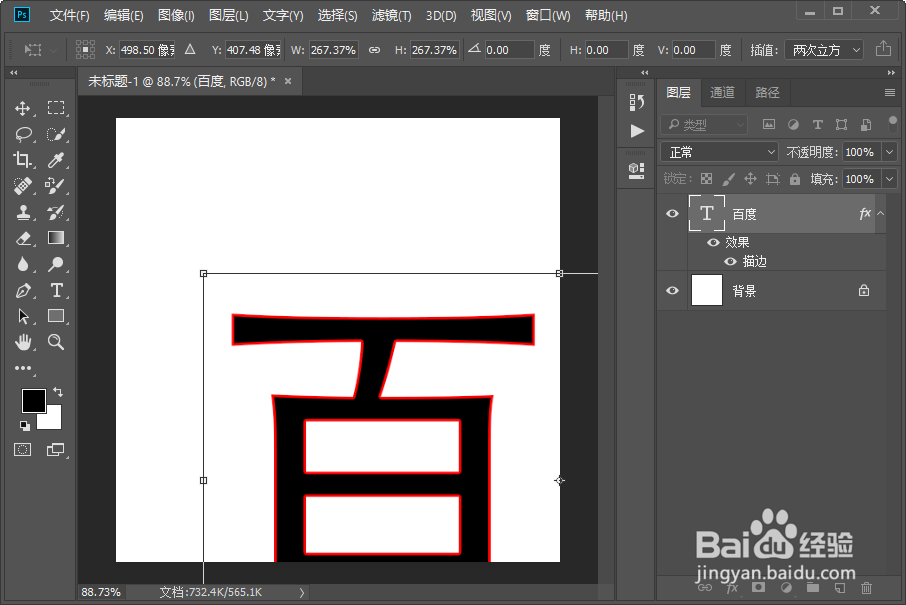Select the Zoom tool
The height and width of the screenshot is (605, 906).
click(x=56, y=342)
